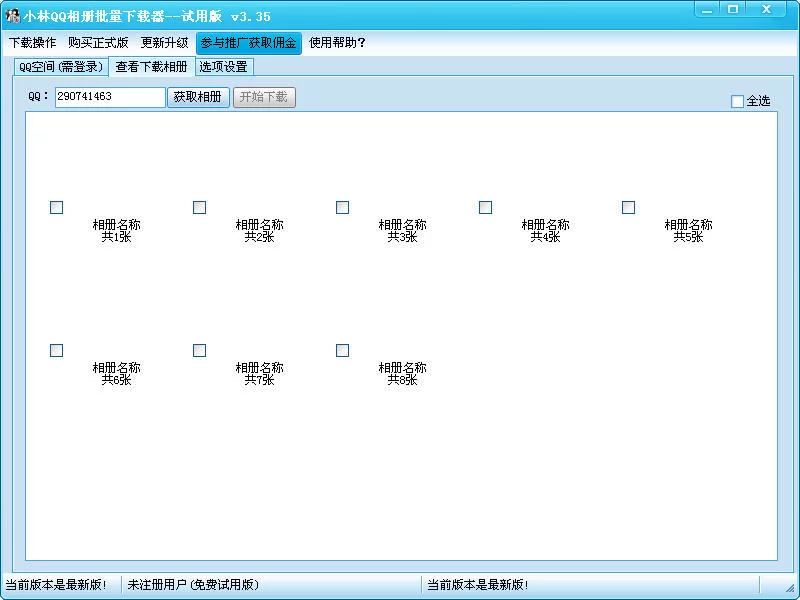Tick the 全选 checkbox
This screenshot has width=800, height=600.
[x=737, y=102]
